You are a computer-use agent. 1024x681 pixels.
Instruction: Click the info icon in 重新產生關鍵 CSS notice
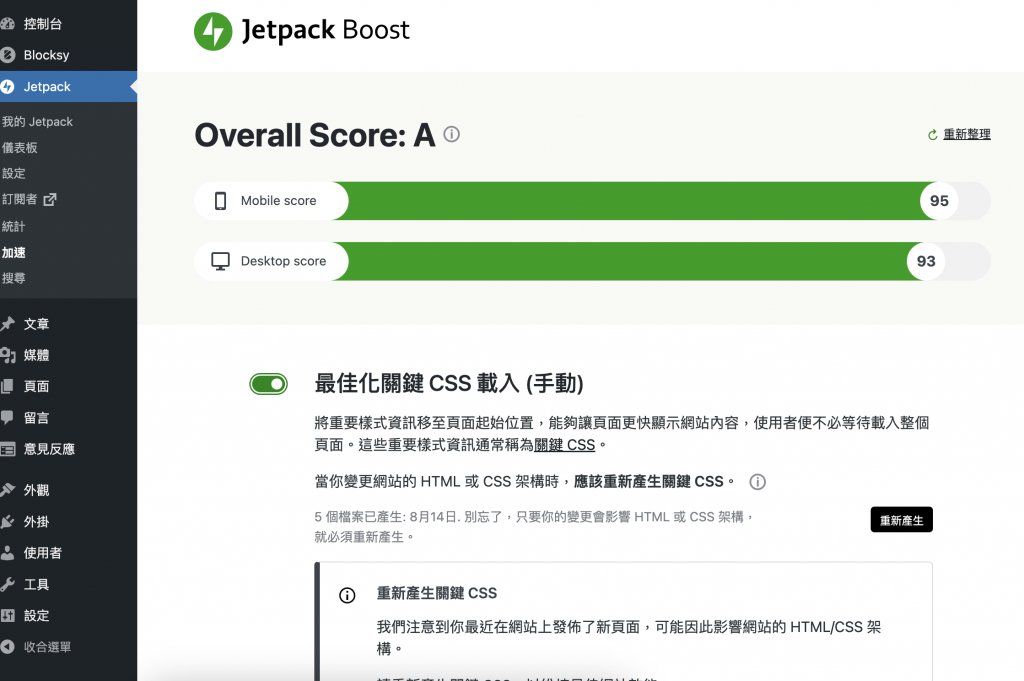[x=347, y=595]
